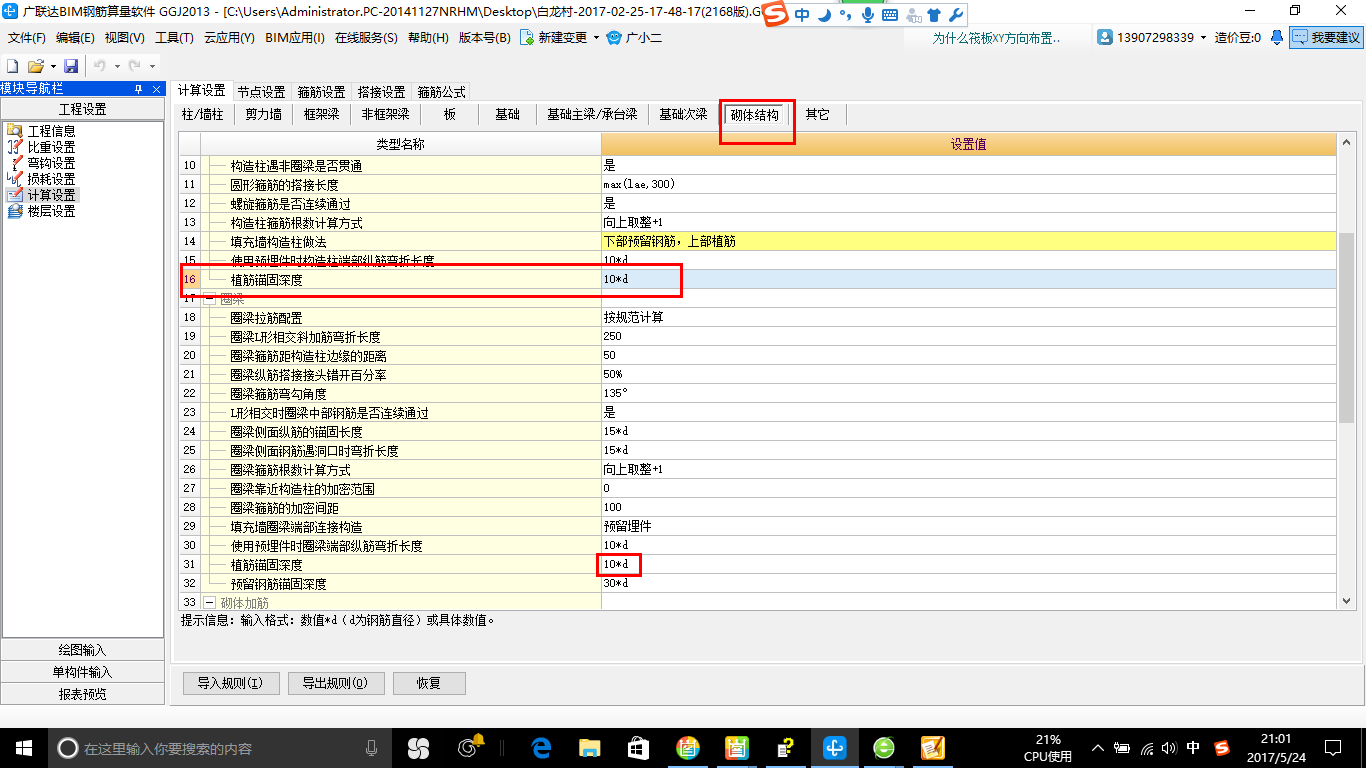Screen dimensions: 1366x768
Task: Click the 导出规则(O) button
Action: [x=335, y=684]
